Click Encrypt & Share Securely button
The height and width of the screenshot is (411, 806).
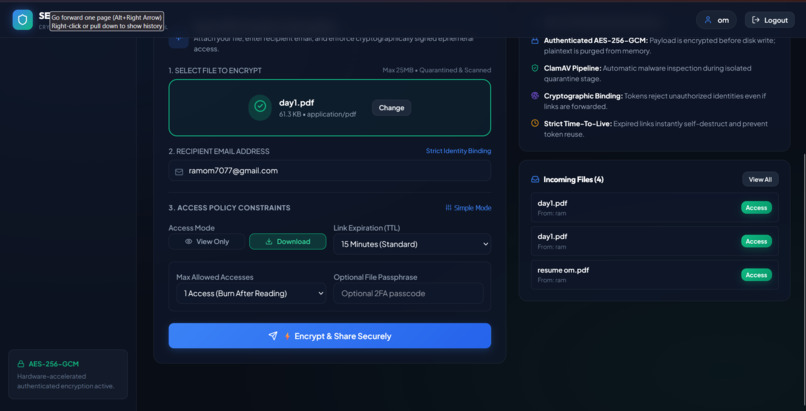(x=329, y=336)
